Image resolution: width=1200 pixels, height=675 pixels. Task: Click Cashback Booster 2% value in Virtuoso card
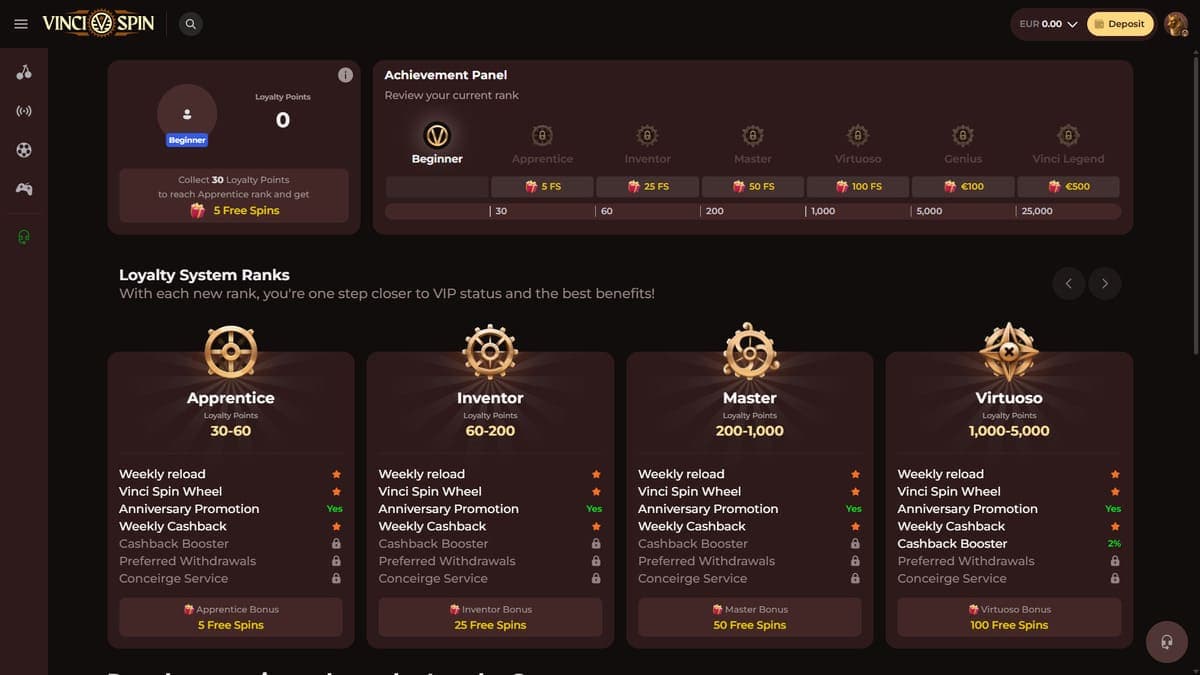pos(1114,544)
